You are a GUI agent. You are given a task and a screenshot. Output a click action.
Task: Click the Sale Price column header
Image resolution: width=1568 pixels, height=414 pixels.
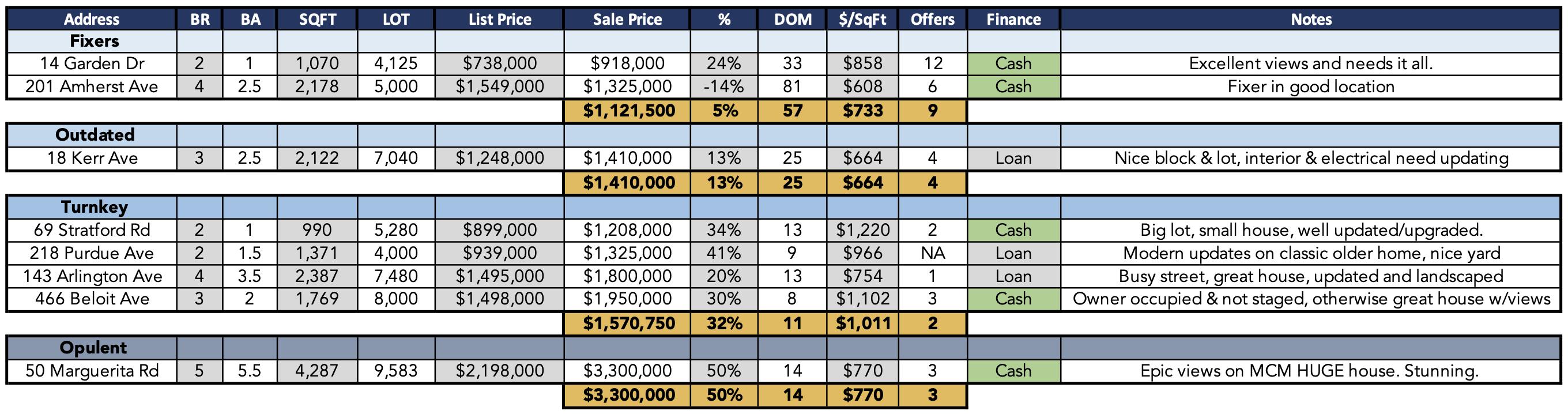(627, 19)
